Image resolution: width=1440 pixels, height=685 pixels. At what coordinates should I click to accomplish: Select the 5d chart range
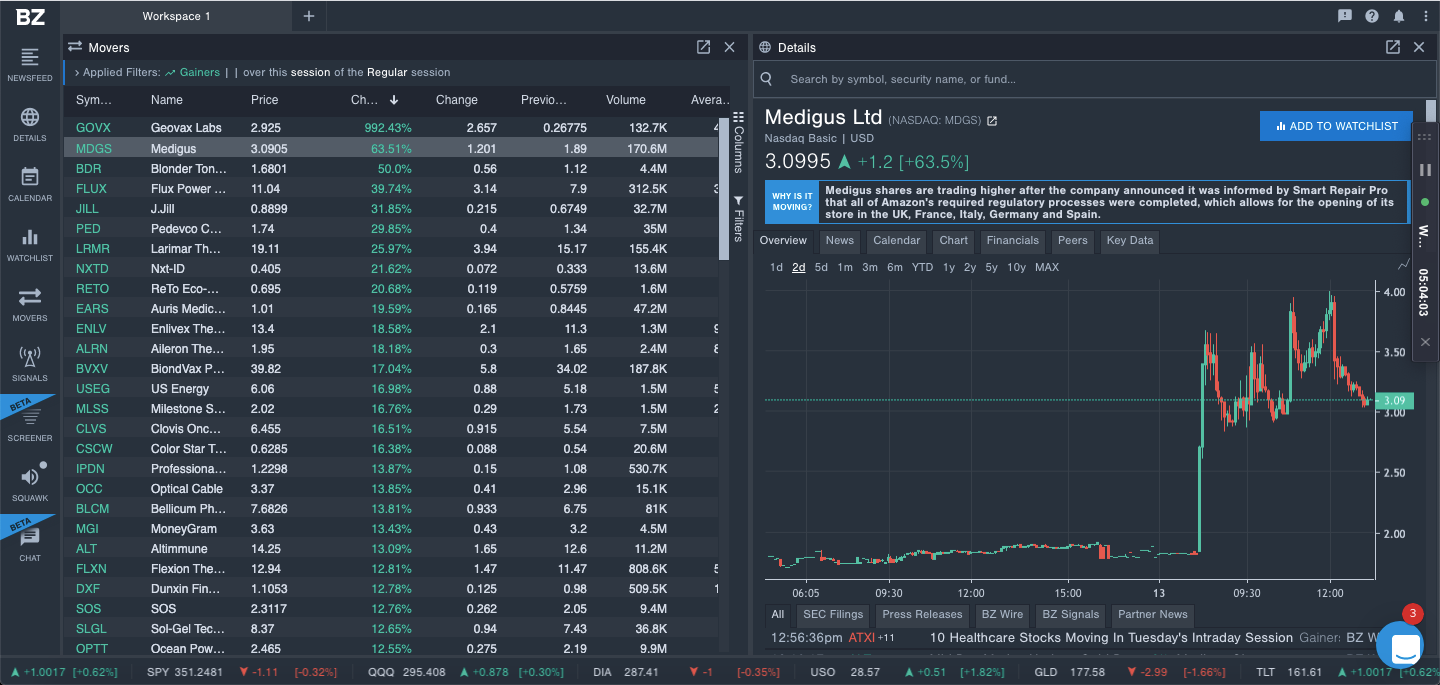(821, 267)
